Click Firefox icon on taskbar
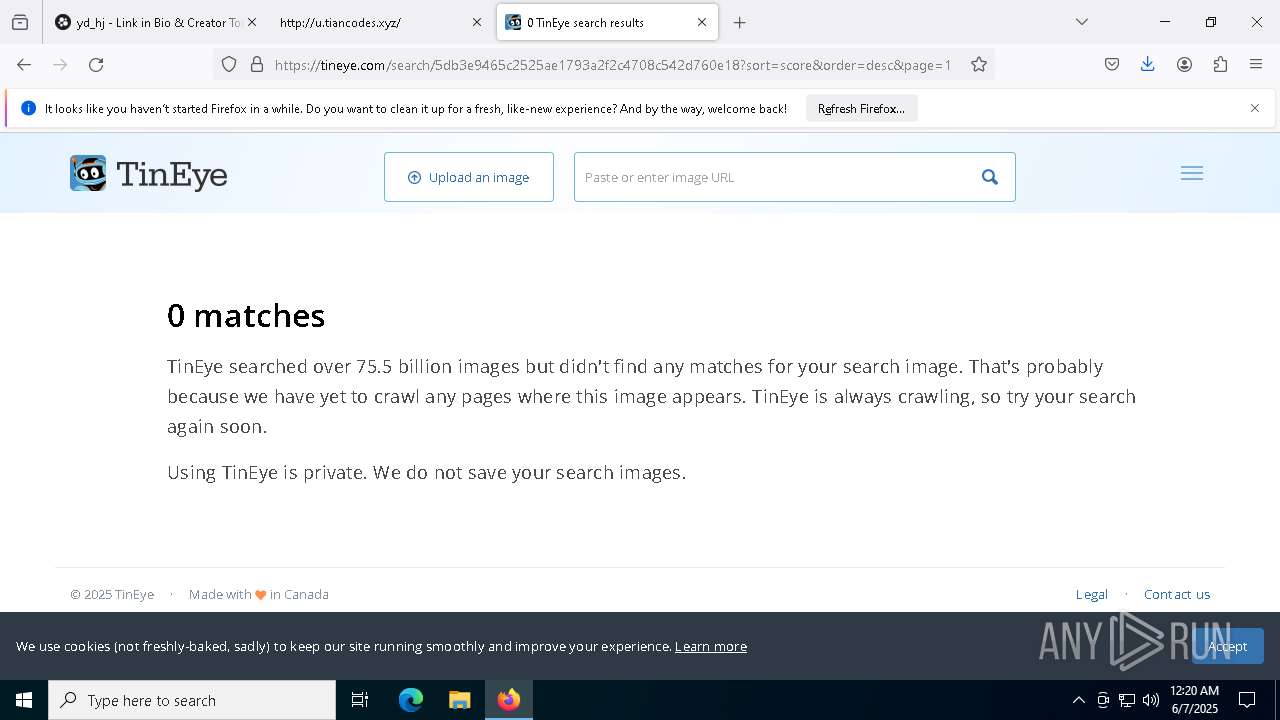The image size is (1280, 720). tap(509, 700)
